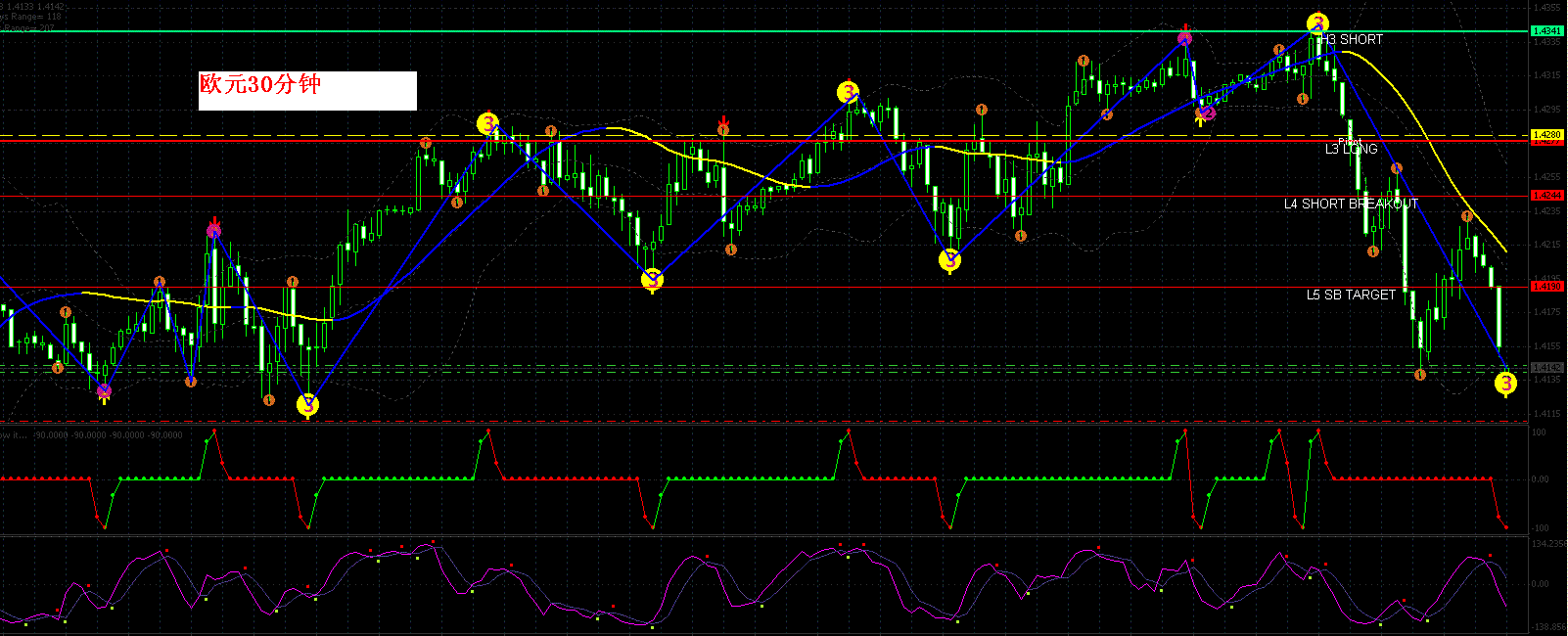Click the 1.4355 price axis value

pos(1547,7)
